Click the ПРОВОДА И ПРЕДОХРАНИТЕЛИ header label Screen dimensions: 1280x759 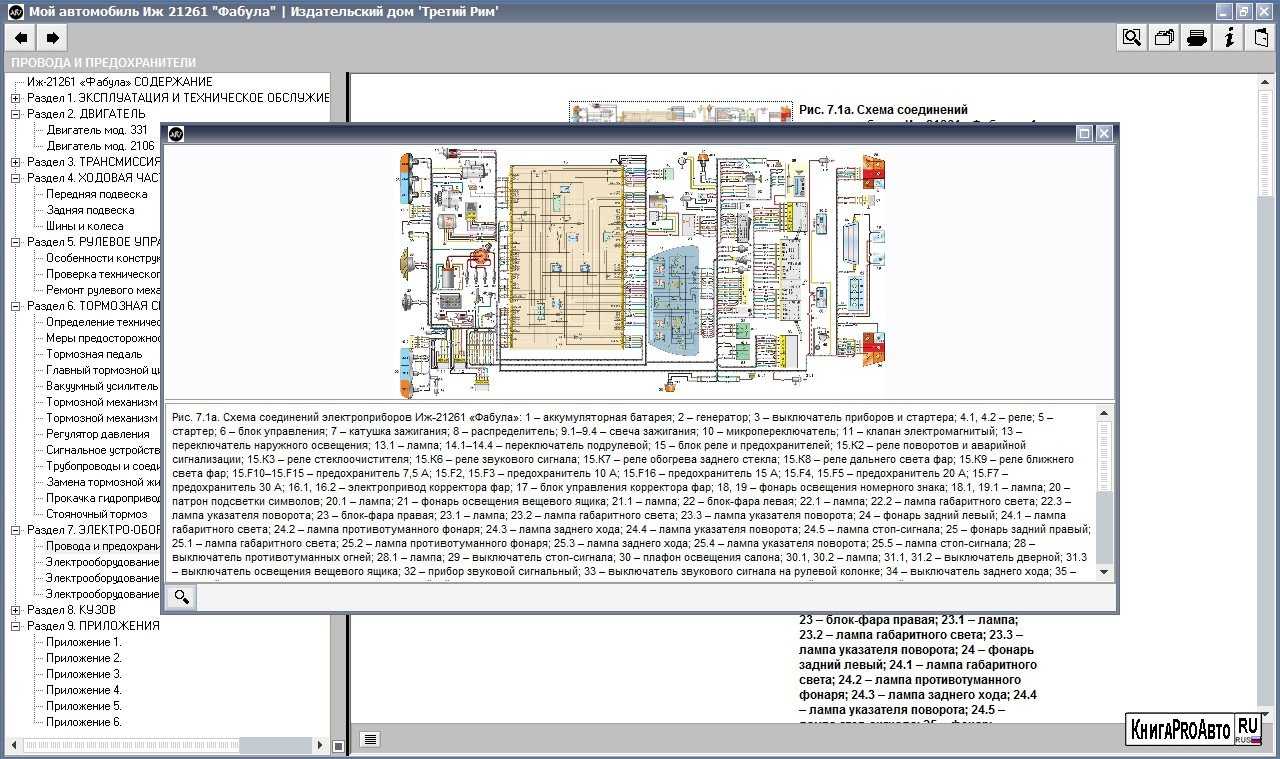coord(104,62)
